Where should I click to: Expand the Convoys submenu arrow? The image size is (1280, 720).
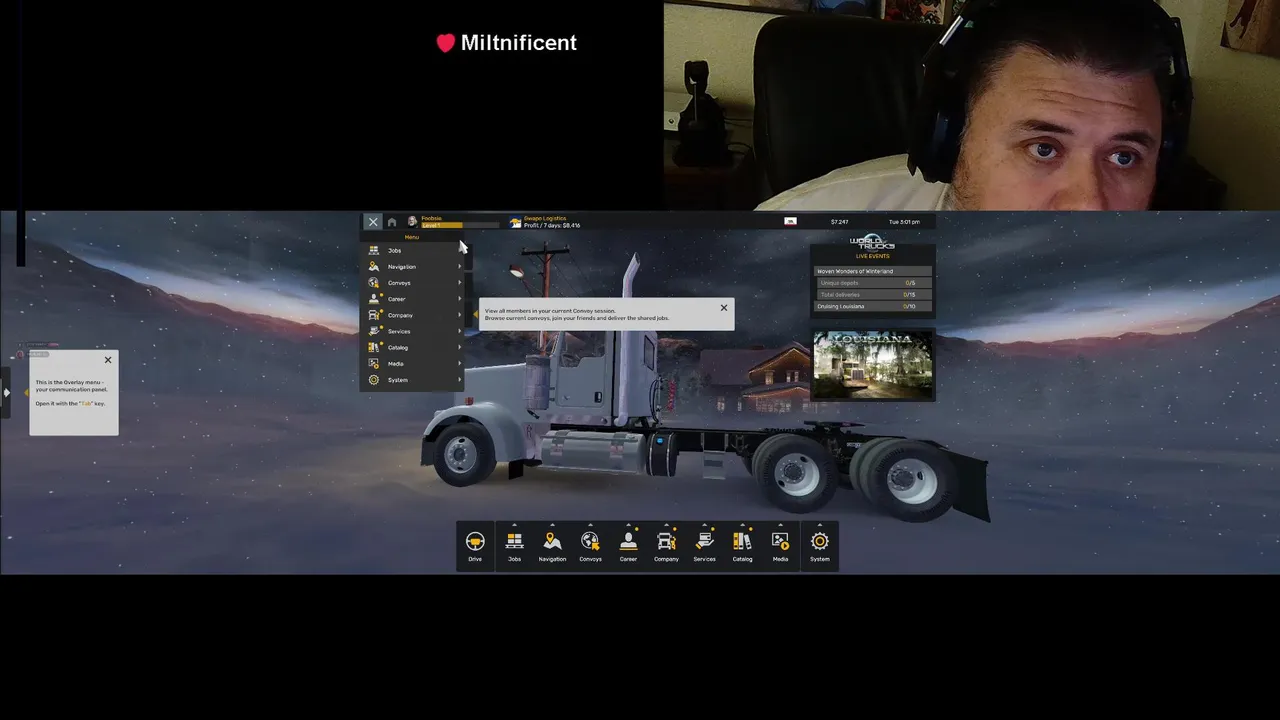tap(460, 283)
